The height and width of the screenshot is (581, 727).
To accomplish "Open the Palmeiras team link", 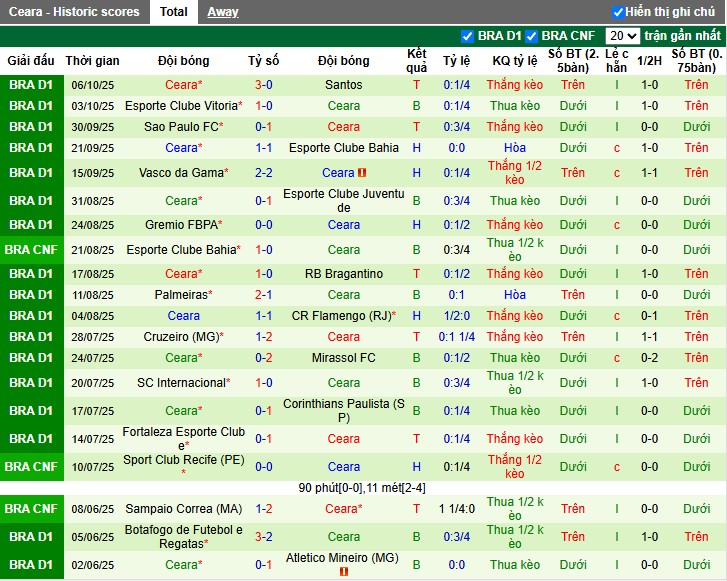I will 181,295.
